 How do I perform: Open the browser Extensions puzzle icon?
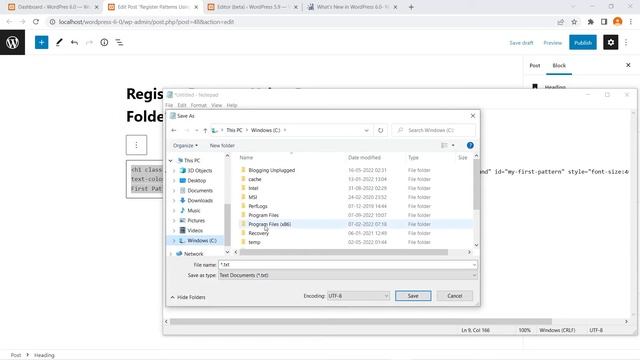[x=590, y=22]
